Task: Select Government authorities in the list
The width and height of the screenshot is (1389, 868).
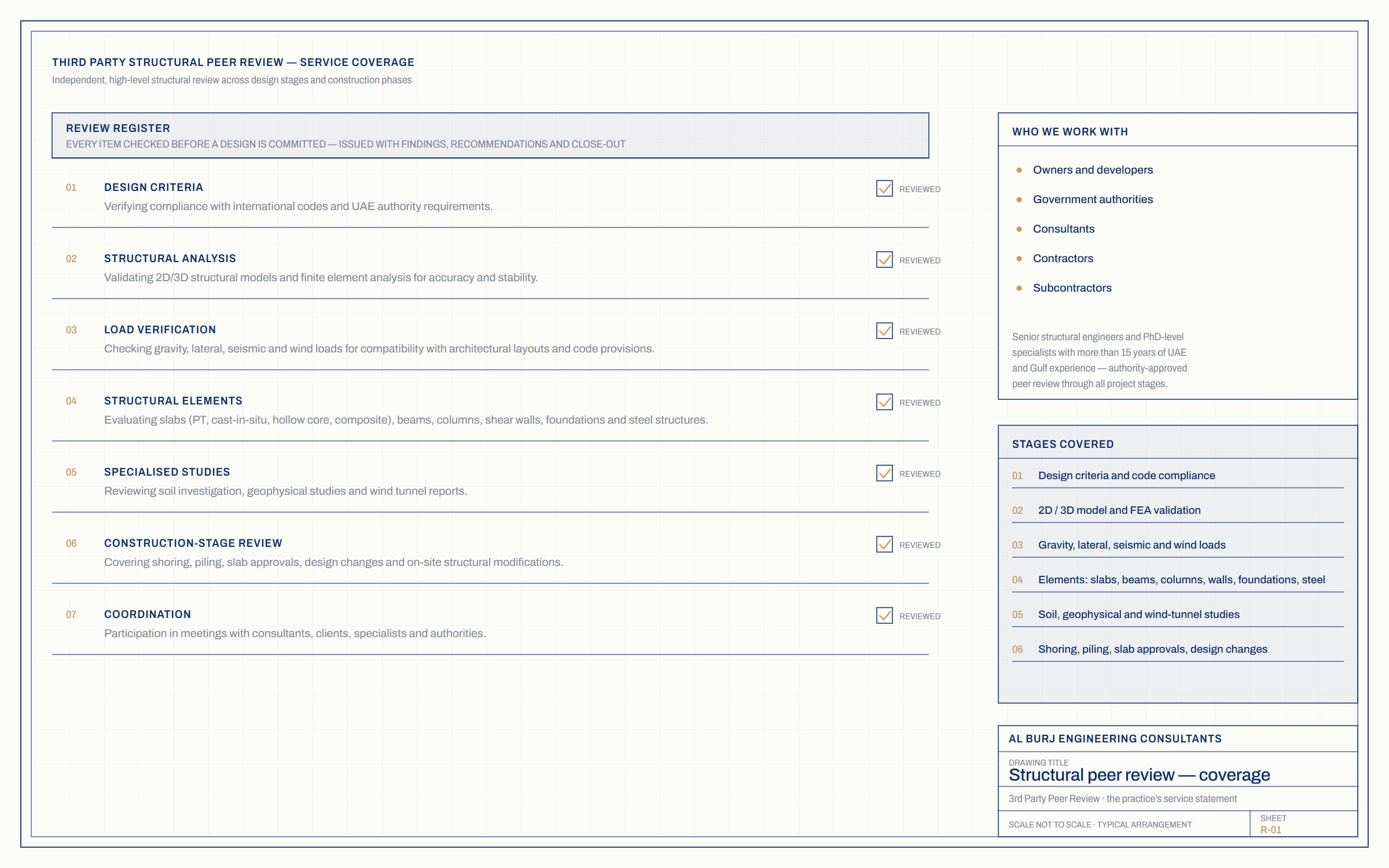Action: [x=1093, y=200]
